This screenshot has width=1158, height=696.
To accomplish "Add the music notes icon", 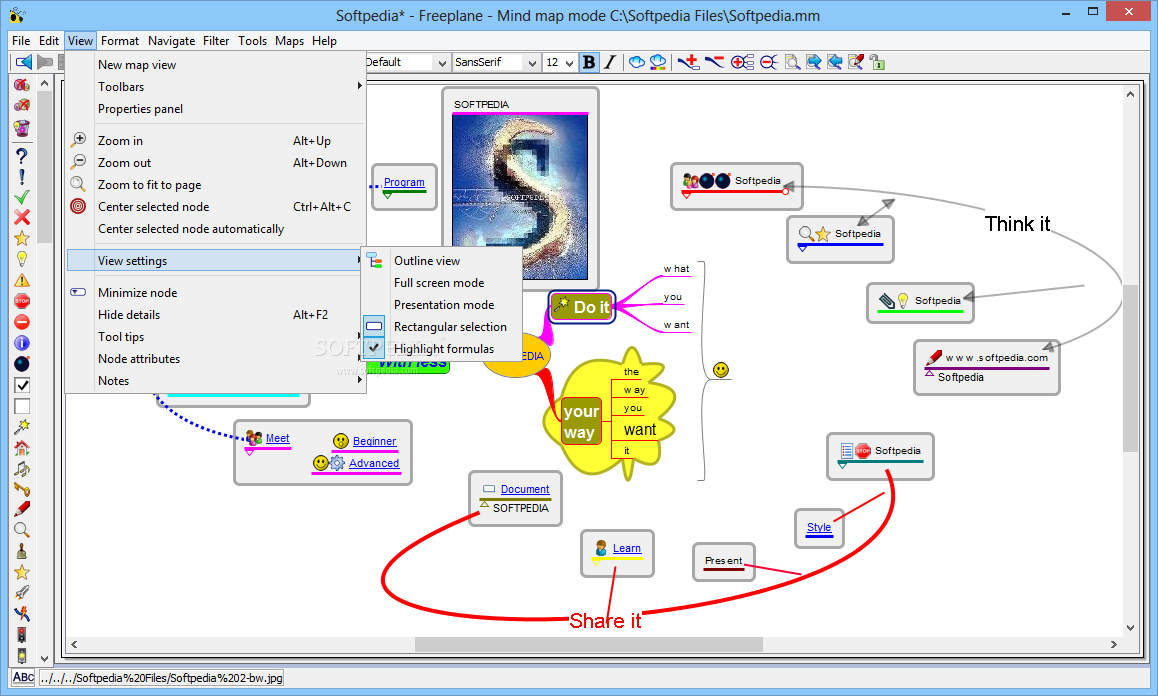I will [22, 468].
